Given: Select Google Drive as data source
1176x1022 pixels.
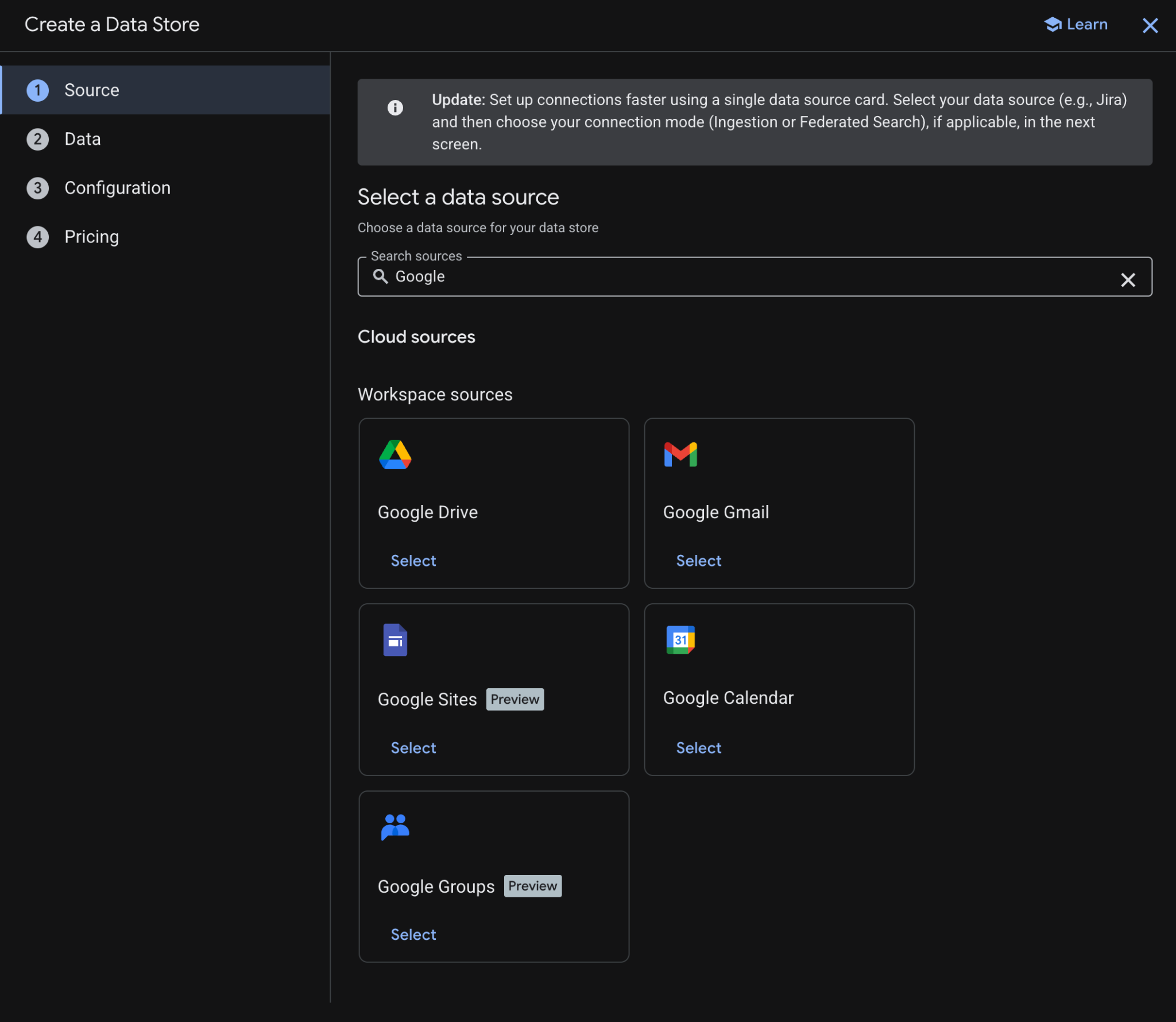Looking at the screenshot, I should point(413,561).
